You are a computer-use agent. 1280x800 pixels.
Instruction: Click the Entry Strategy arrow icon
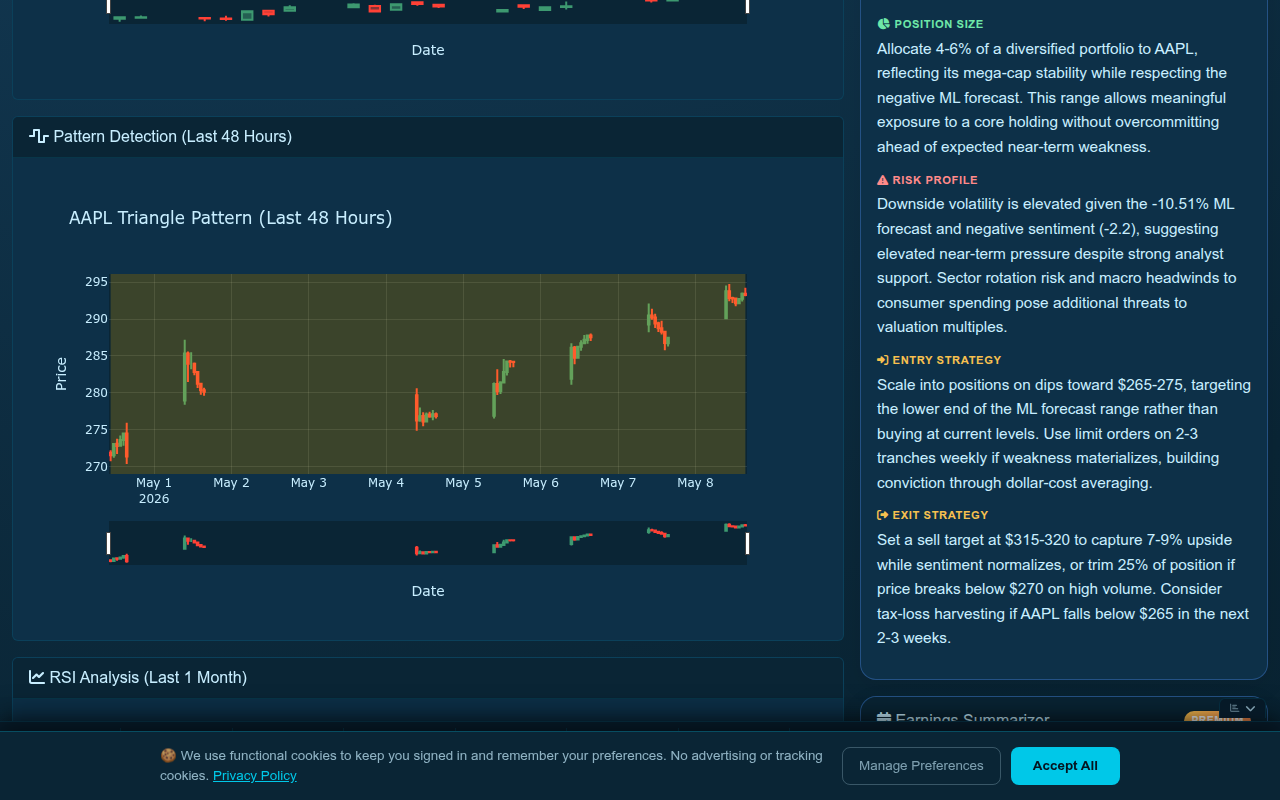[883, 360]
